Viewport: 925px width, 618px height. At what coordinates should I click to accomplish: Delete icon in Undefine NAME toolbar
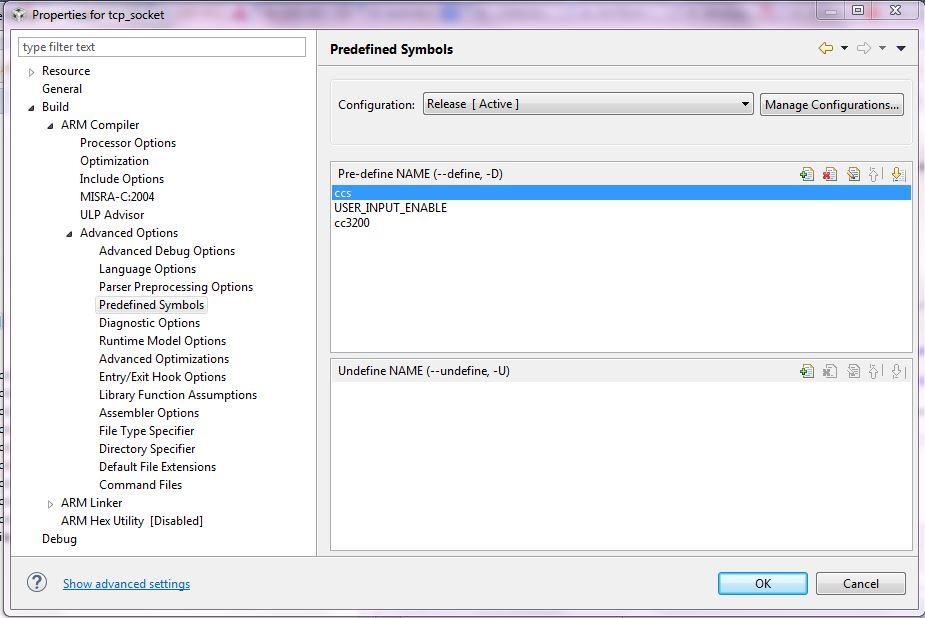point(830,371)
